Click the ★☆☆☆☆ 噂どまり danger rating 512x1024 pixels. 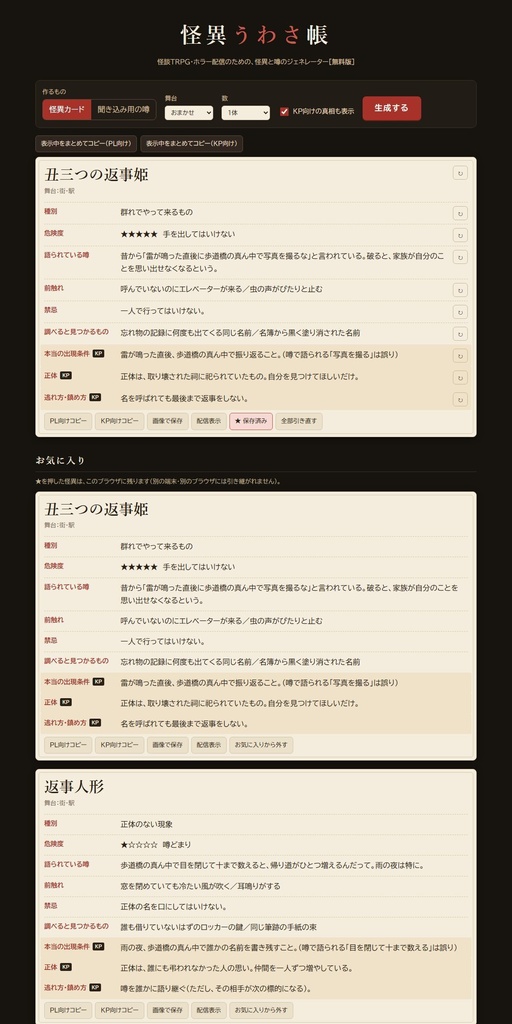(x=156, y=844)
